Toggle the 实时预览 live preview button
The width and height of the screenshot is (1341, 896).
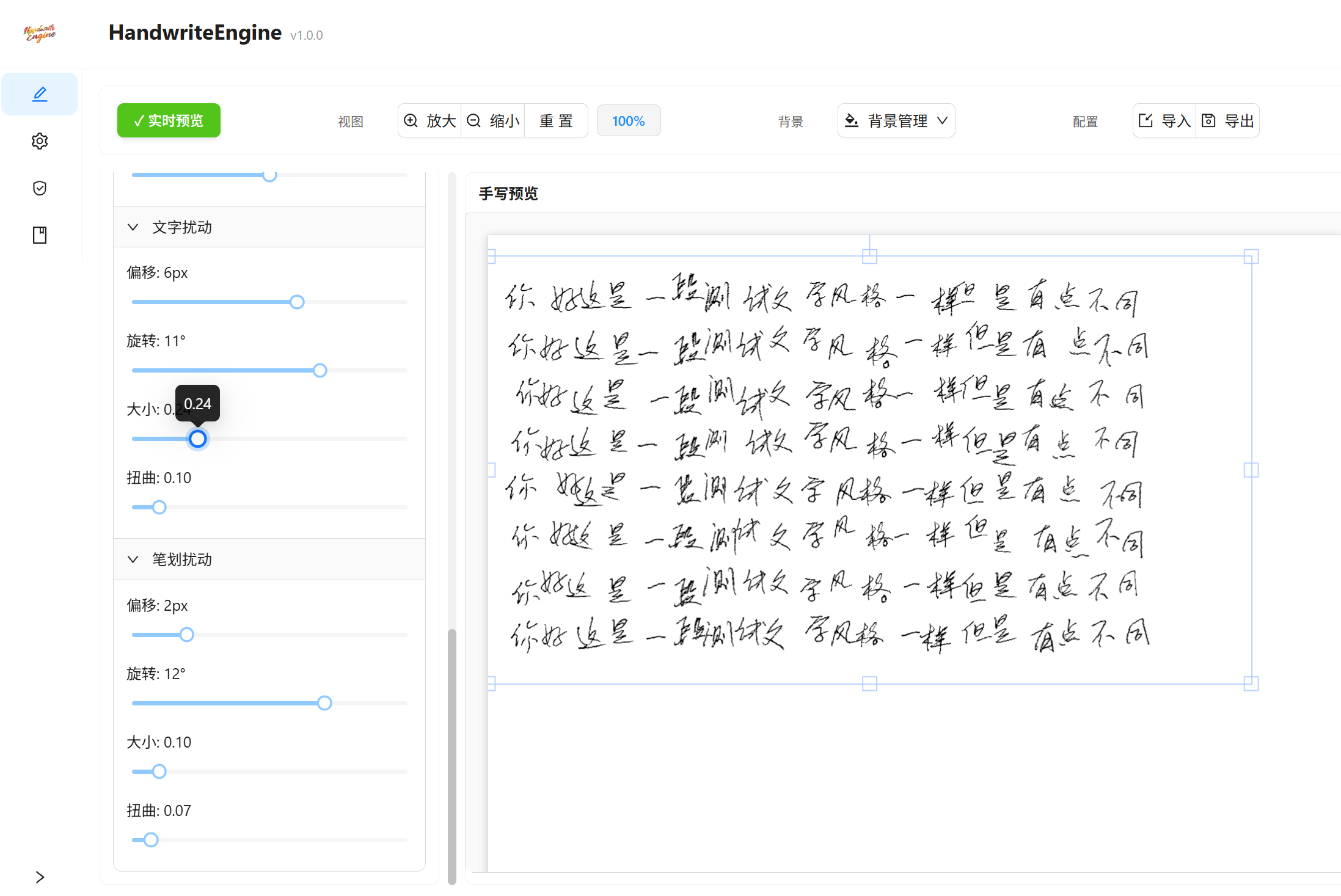[169, 121]
